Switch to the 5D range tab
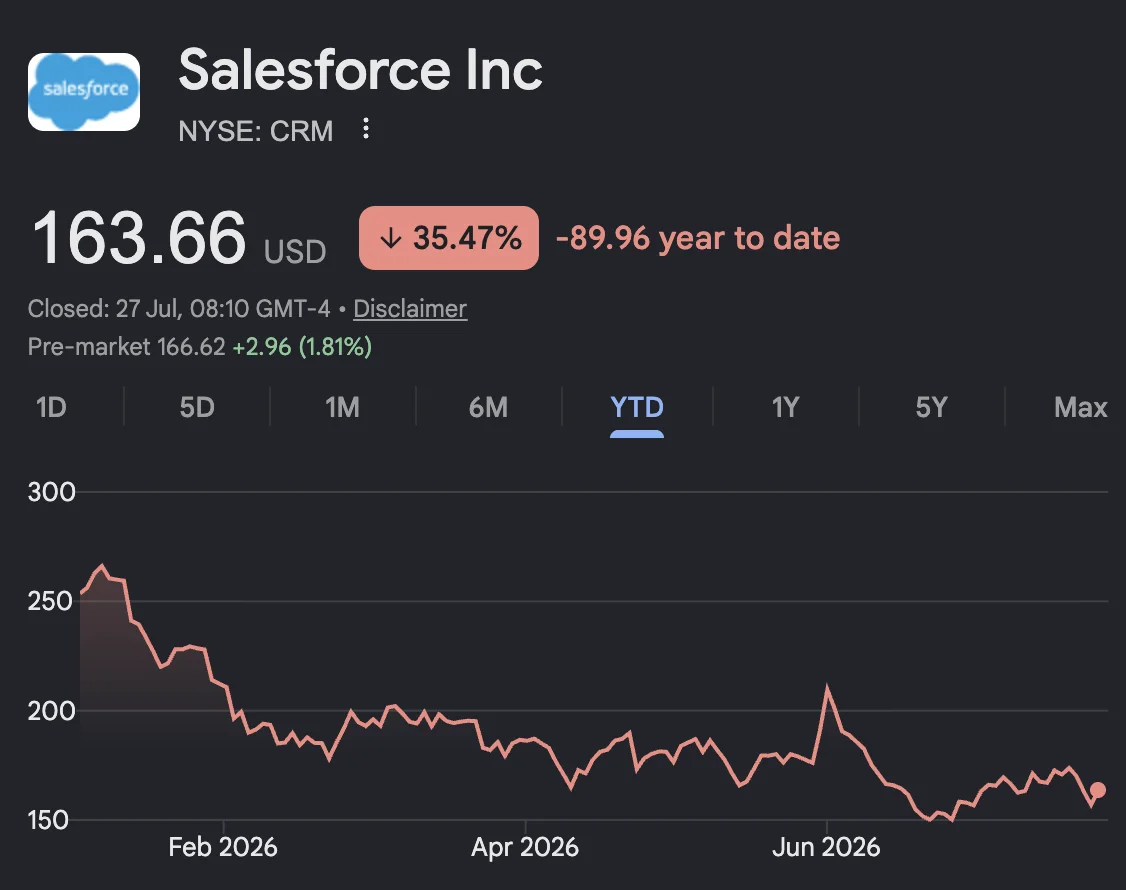The height and width of the screenshot is (890, 1126). point(197,407)
